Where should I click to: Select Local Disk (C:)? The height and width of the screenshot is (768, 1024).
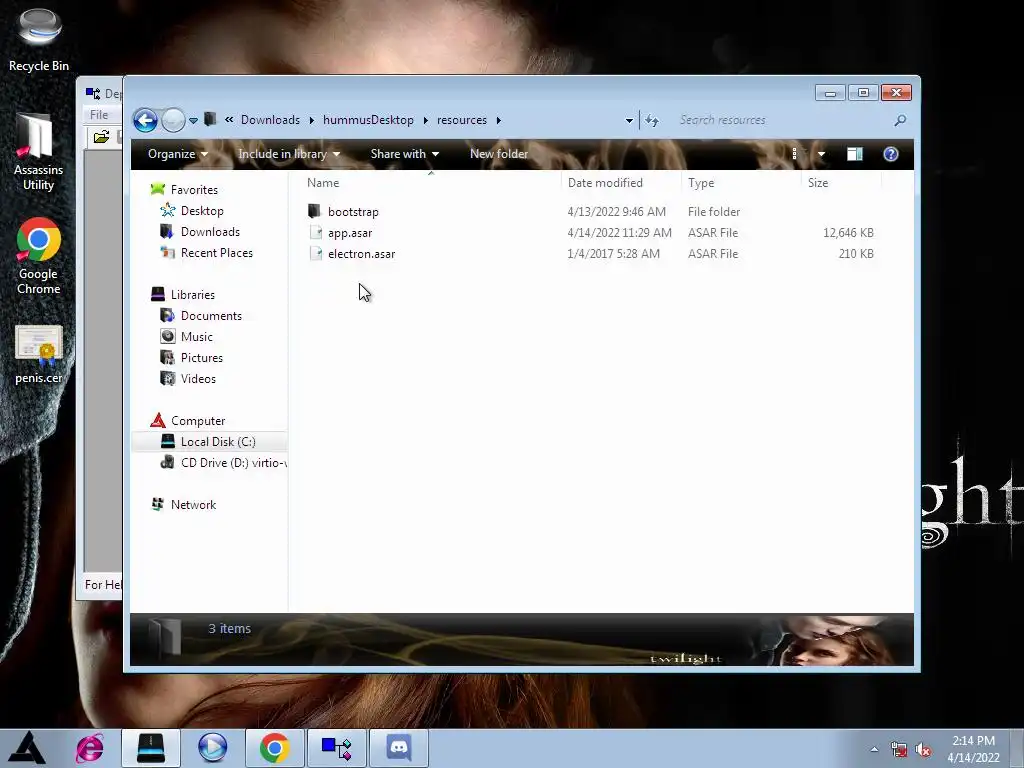click(218, 441)
